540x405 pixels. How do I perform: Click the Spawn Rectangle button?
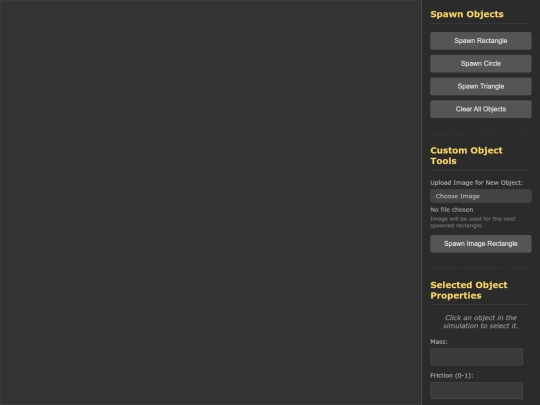480,41
